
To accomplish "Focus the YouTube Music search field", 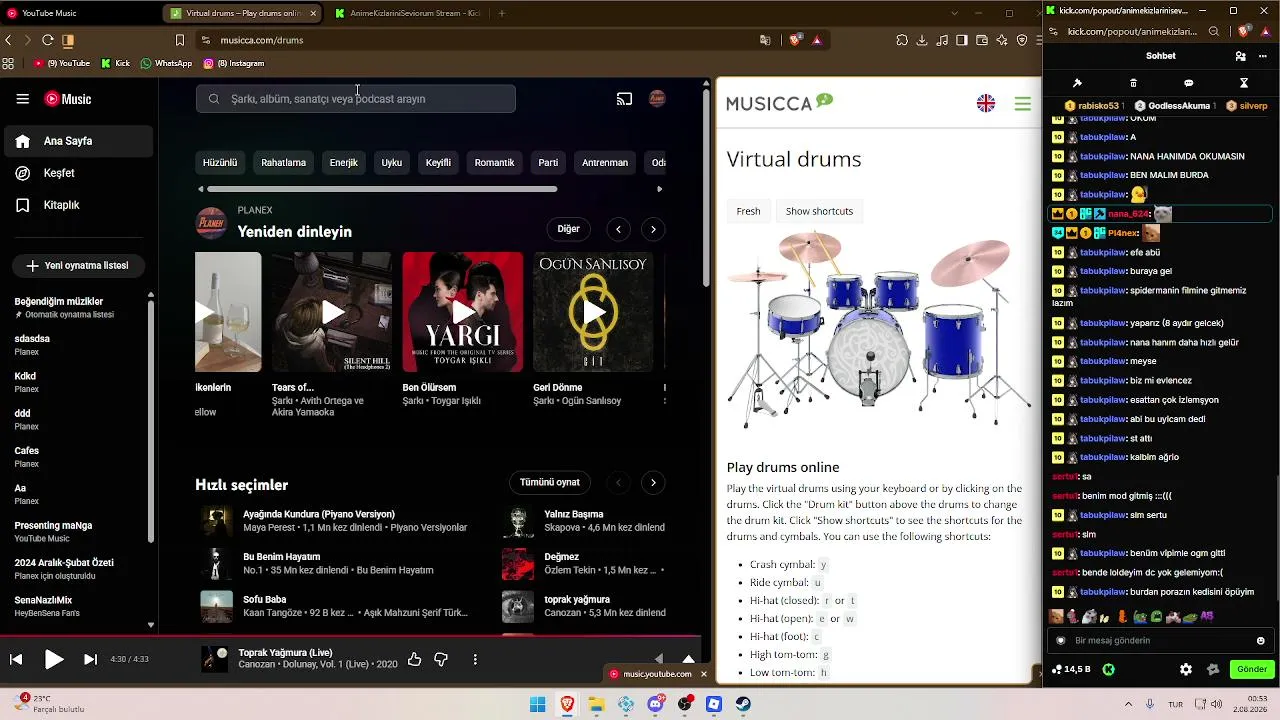I will 356,99.
